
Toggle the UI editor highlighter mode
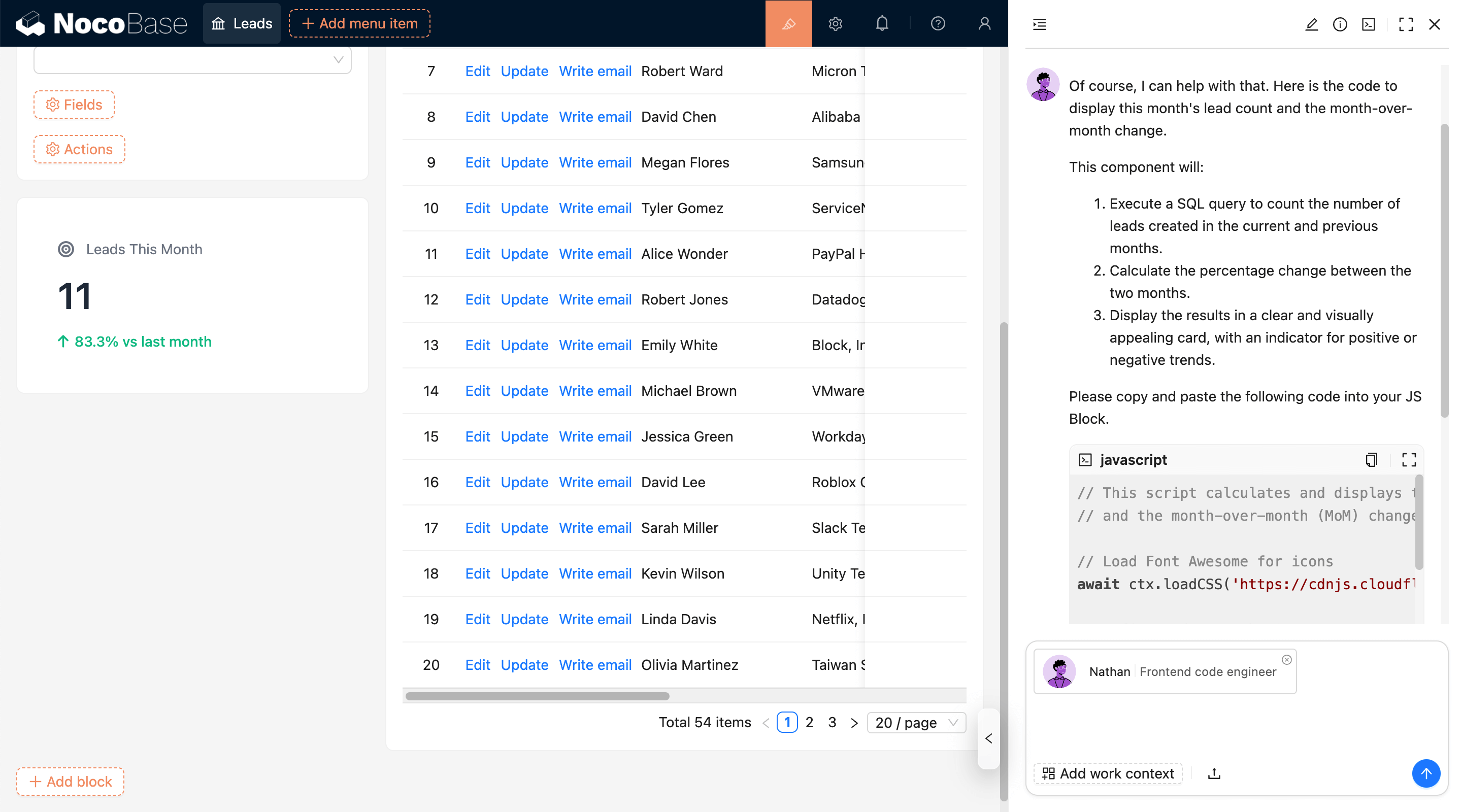point(788,23)
